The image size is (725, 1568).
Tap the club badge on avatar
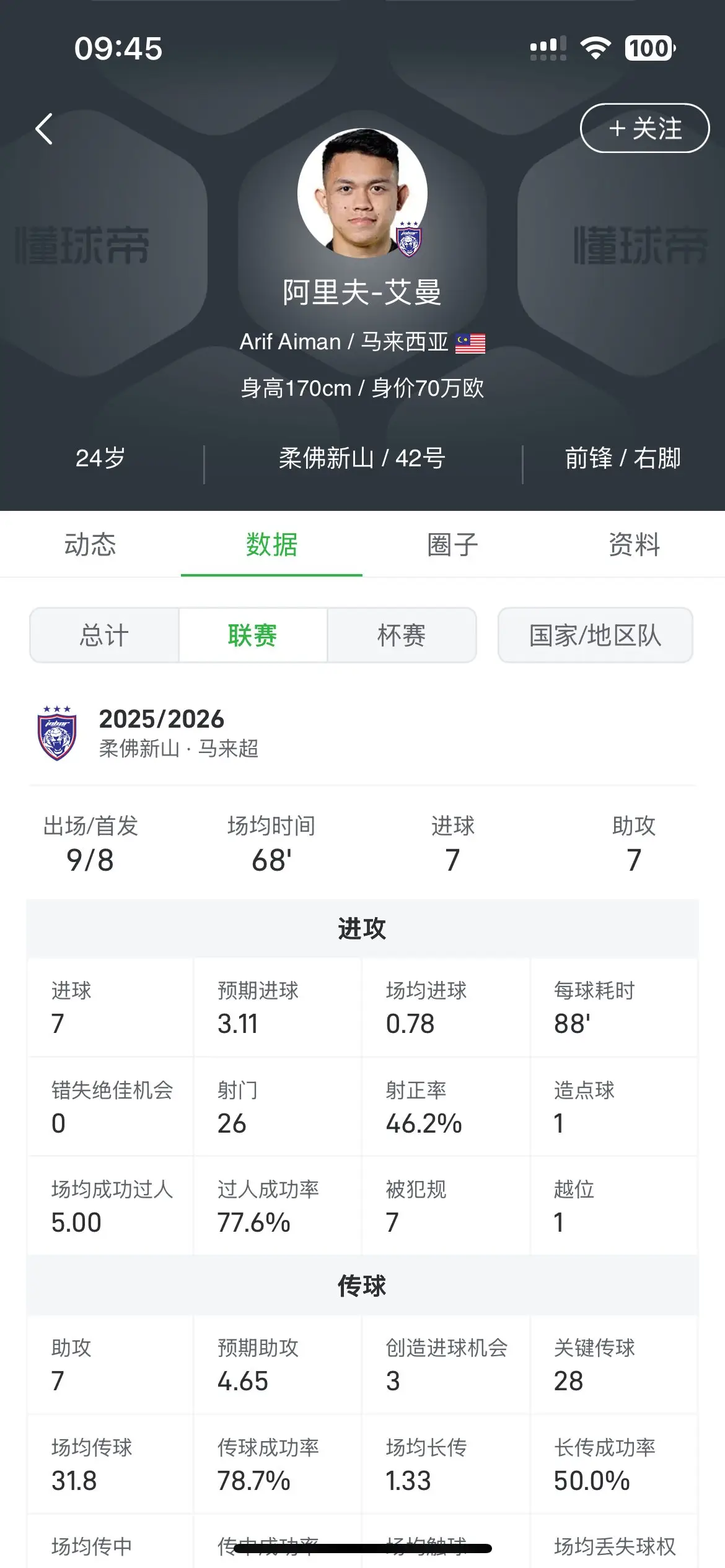click(x=409, y=240)
